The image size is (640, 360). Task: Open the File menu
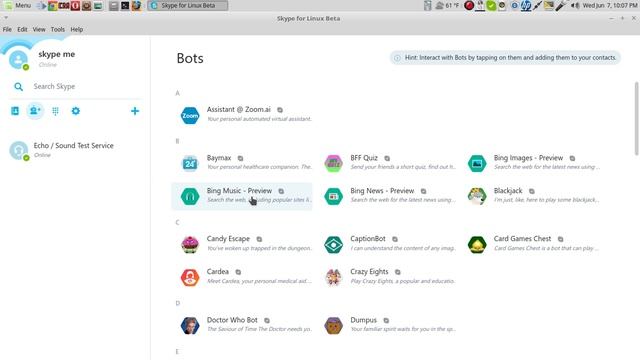(x=7, y=29)
